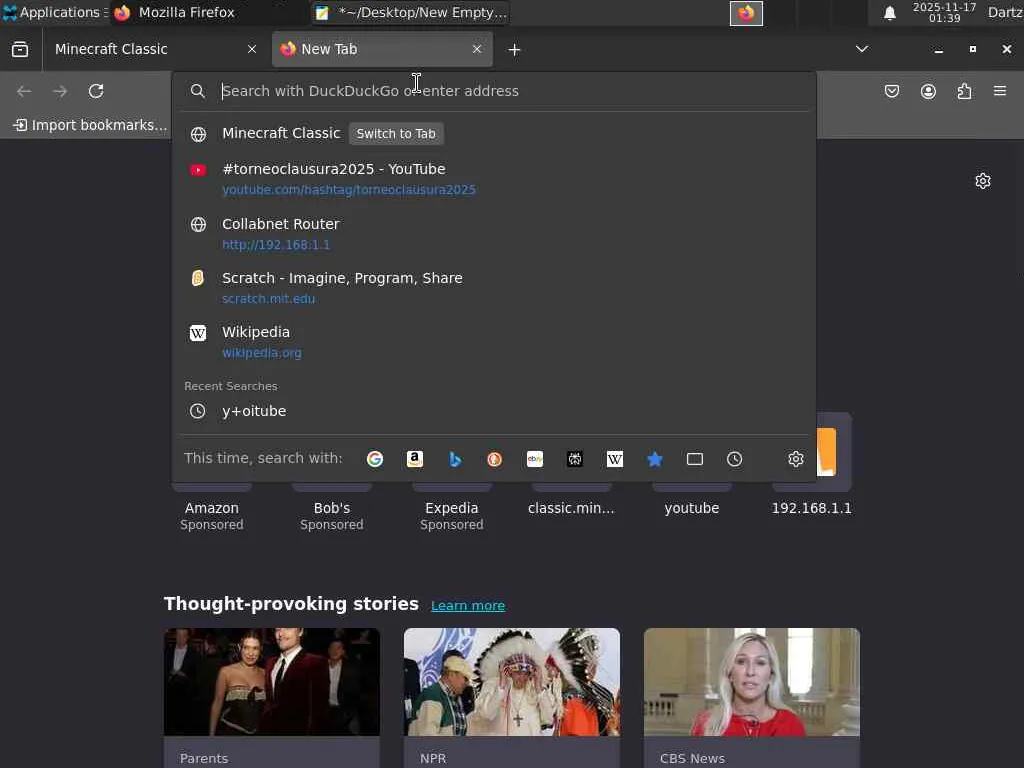Click the Firefox workspace icon in panel
Image resolution: width=1024 pixels, height=768 pixels.
(746, 13)
